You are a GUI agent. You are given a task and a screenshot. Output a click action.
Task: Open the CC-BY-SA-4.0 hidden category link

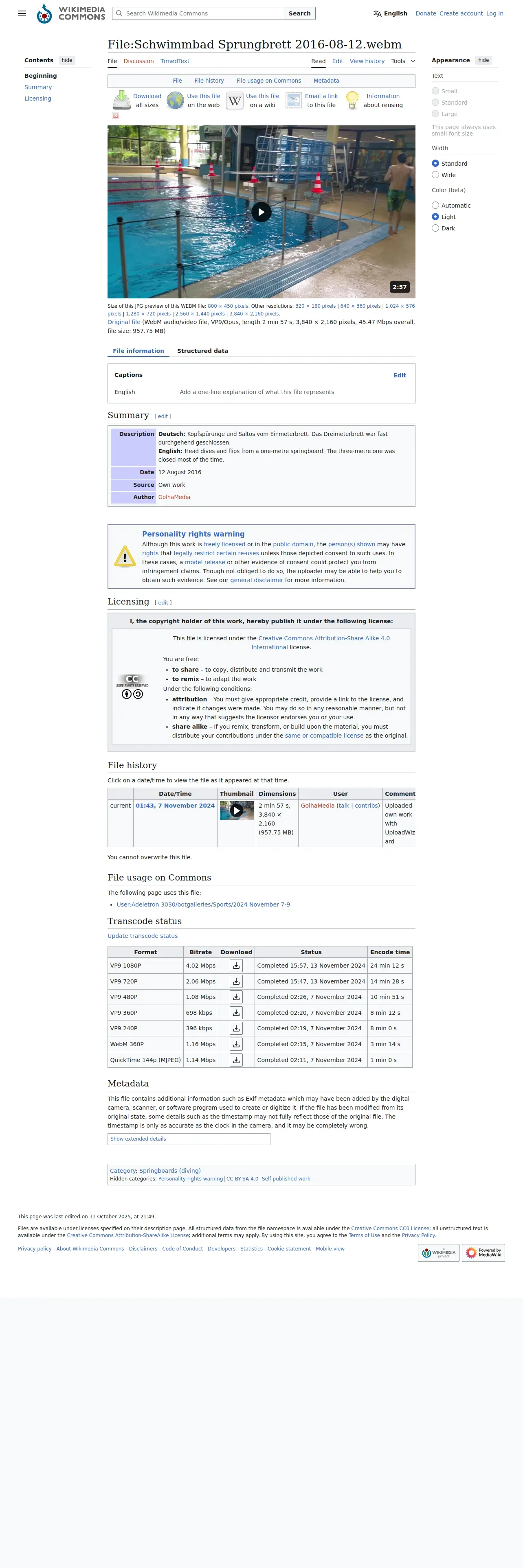click(242, 1178)
